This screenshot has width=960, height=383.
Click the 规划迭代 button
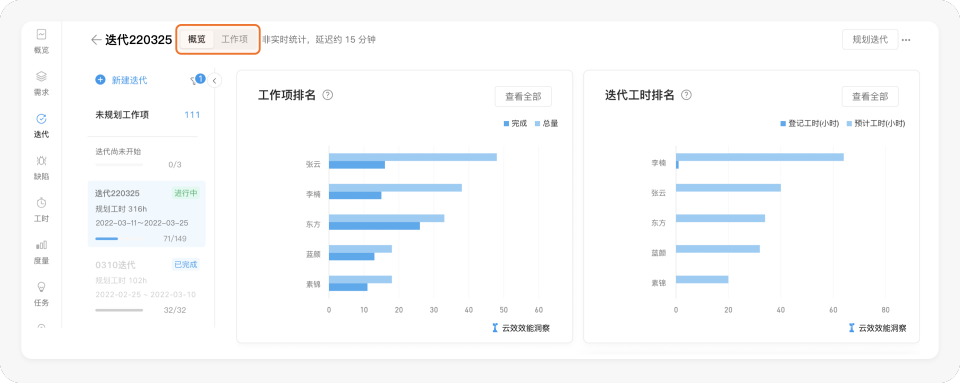870,39
